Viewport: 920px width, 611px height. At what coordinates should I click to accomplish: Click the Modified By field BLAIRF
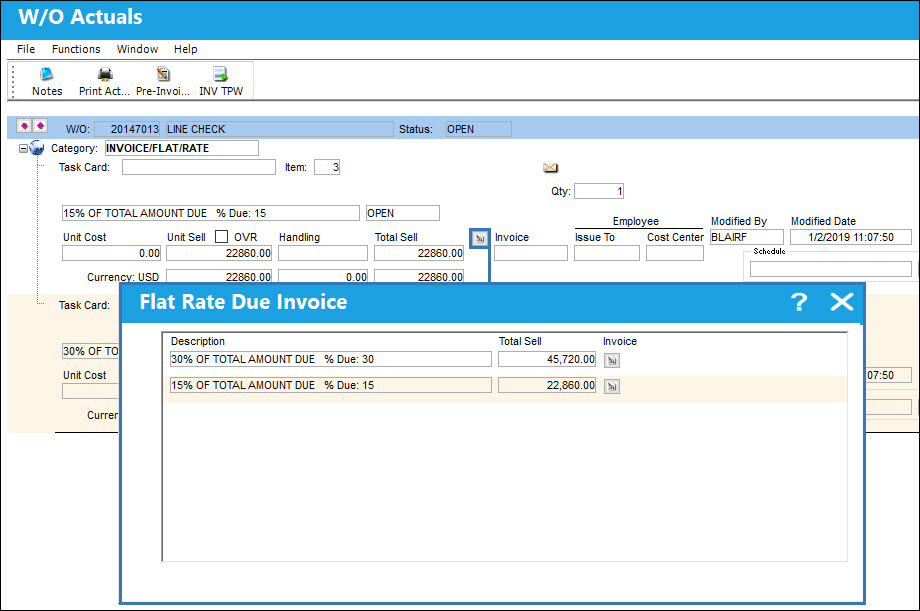click(x=747, y=237)
